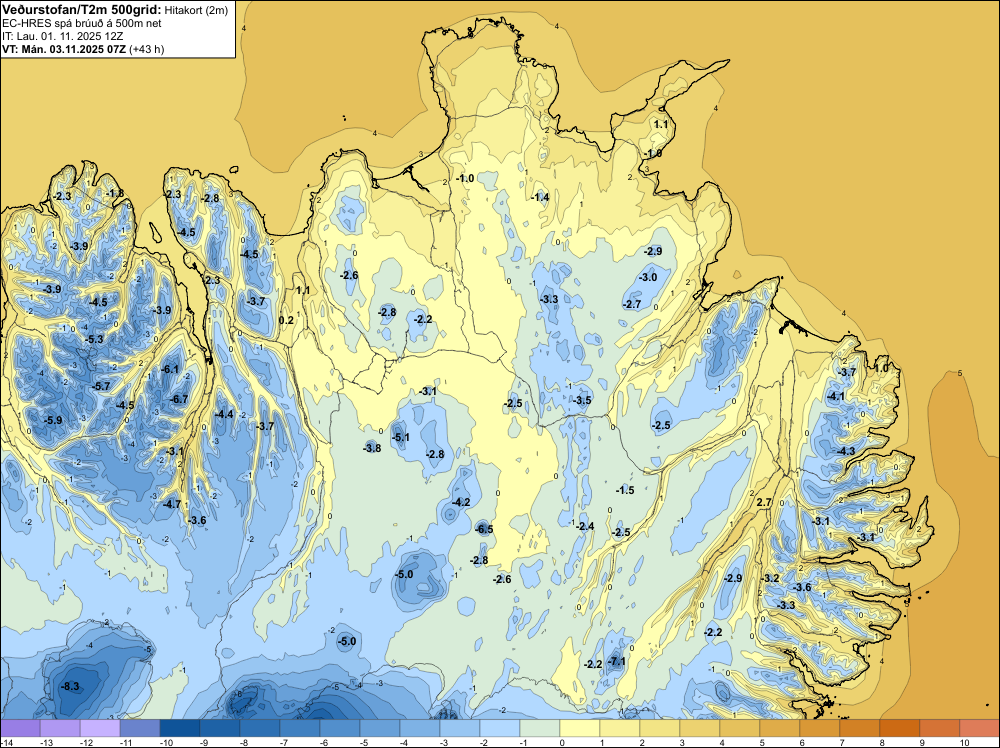1000x748 pixels.
Task: Click the legend scale label '-11'
Action: coord(126,742)
